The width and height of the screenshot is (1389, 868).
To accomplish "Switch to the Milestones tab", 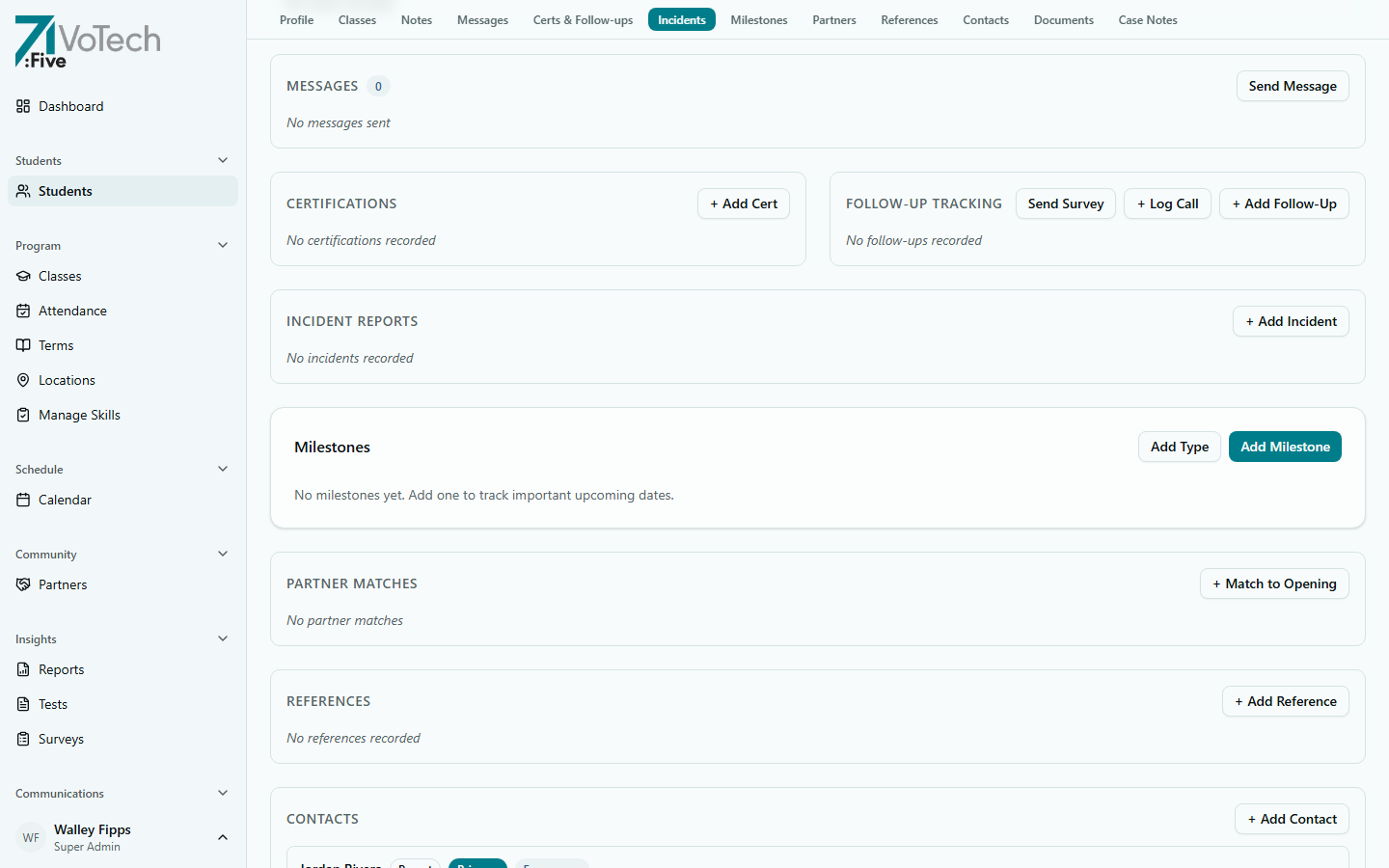I will [759, 19].
